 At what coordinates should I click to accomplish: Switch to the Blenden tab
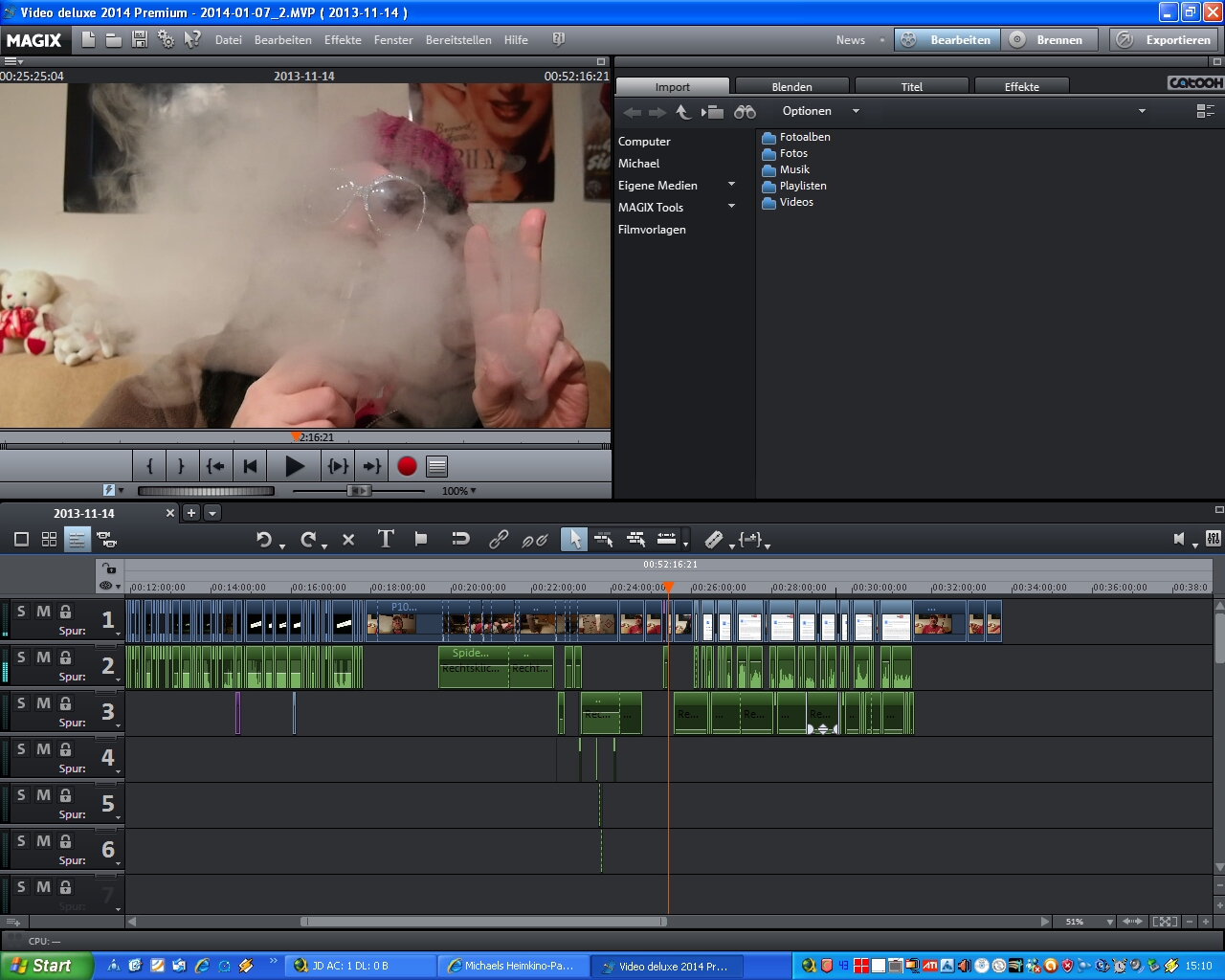tap(791, 86)
